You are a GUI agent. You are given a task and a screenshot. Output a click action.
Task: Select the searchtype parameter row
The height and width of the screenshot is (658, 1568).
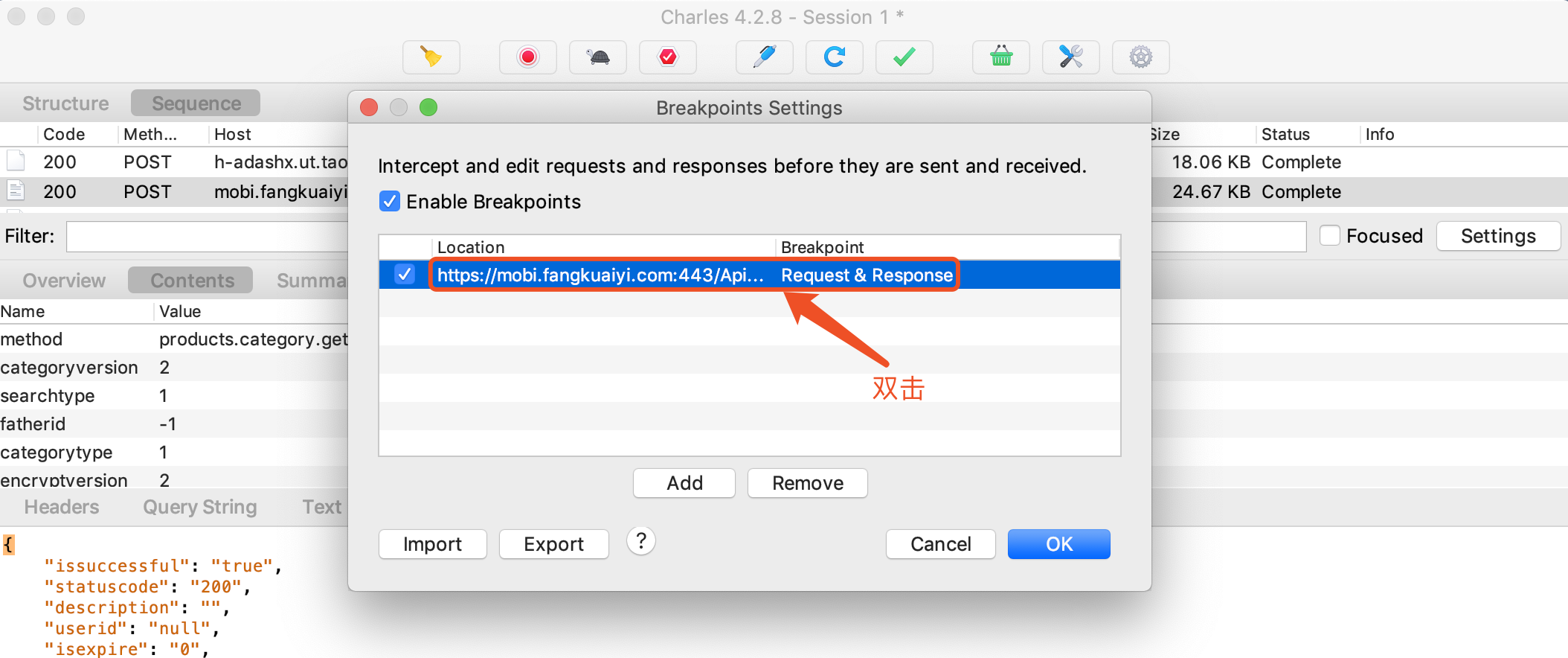click(174, 395)
